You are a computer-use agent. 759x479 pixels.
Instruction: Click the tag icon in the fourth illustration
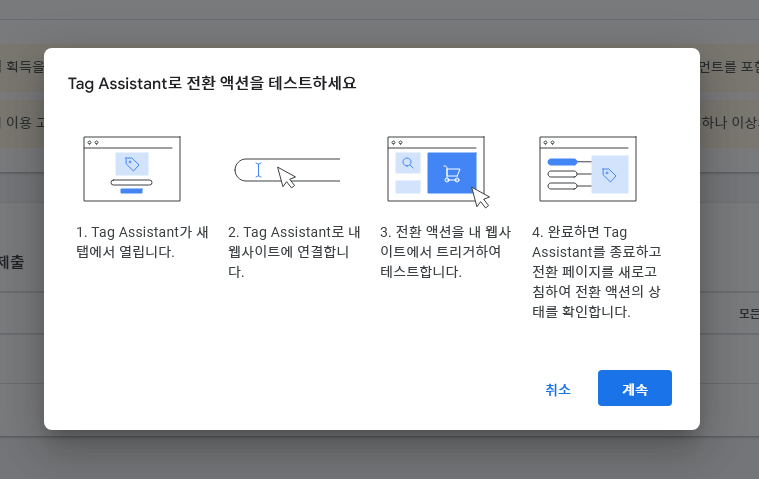pos(608,175)
